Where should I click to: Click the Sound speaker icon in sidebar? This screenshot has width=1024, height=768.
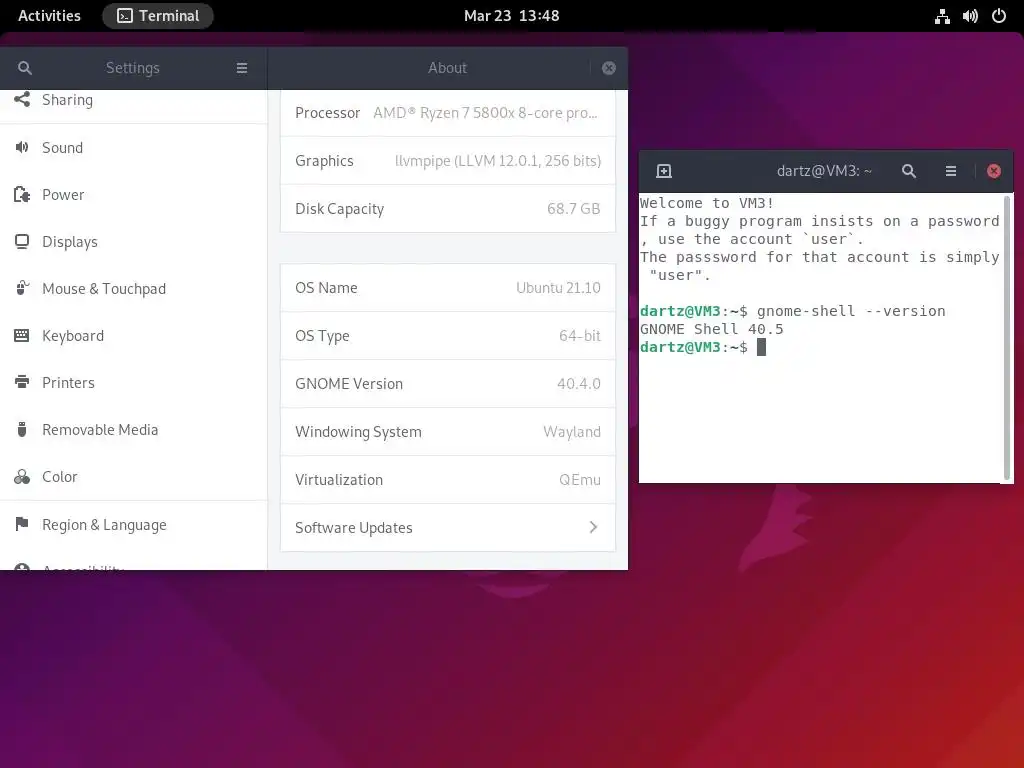pyautogui.click(x=22, y=147)
